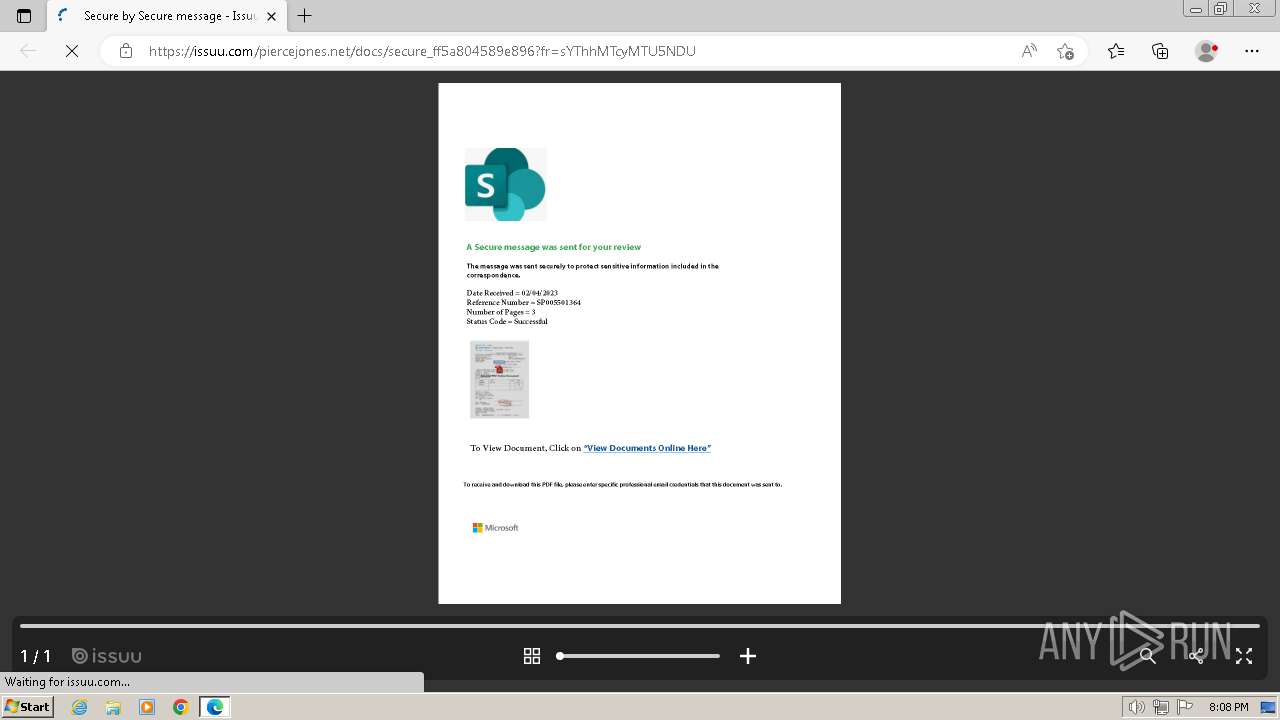Adjust the issuu zoom slider
1280x720 pixels.
click(639, 656)
